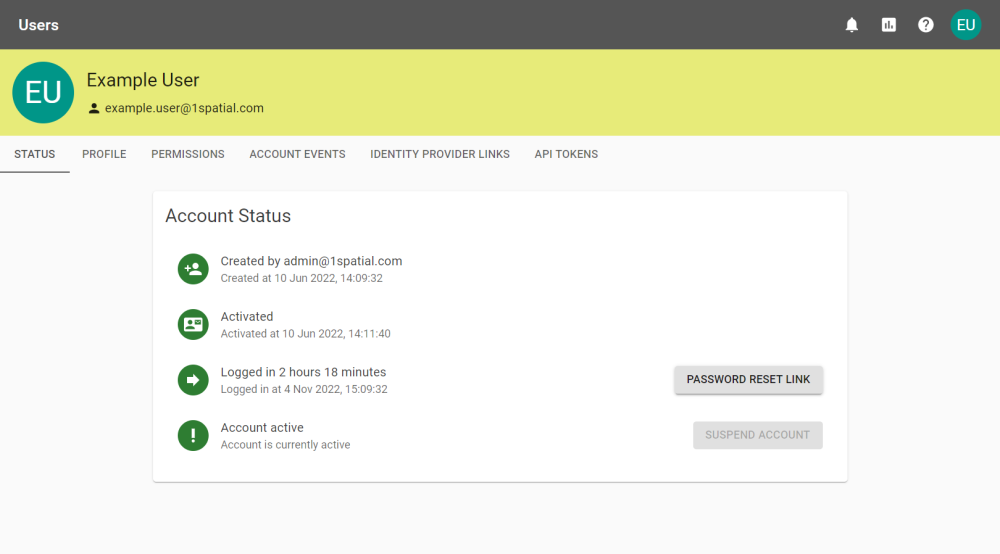Click 'Logged in 2 hours 18 minutes' text
The width and height of the screenshot is (1000, 554).
point(303,372)
